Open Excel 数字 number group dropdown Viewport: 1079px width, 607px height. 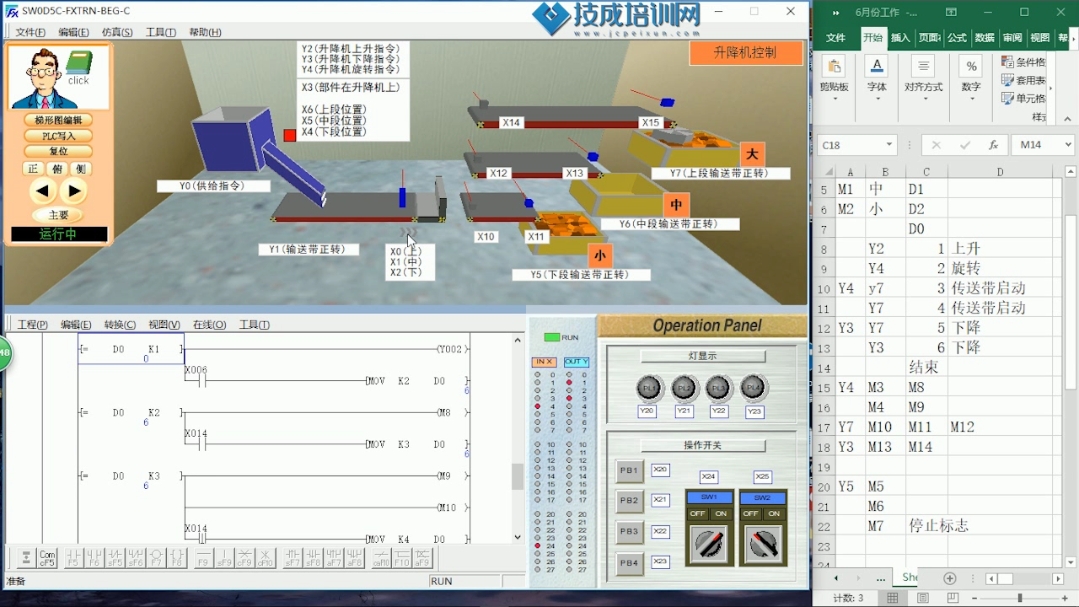click(971, 100)
